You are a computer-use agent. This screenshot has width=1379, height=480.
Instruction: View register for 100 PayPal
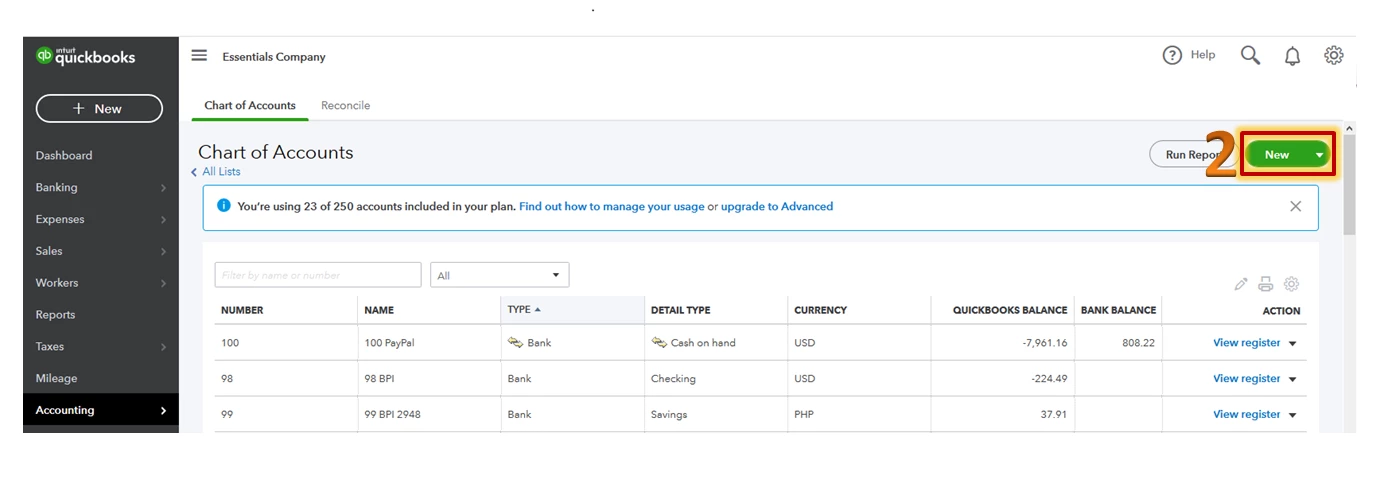coord(1246,342)
